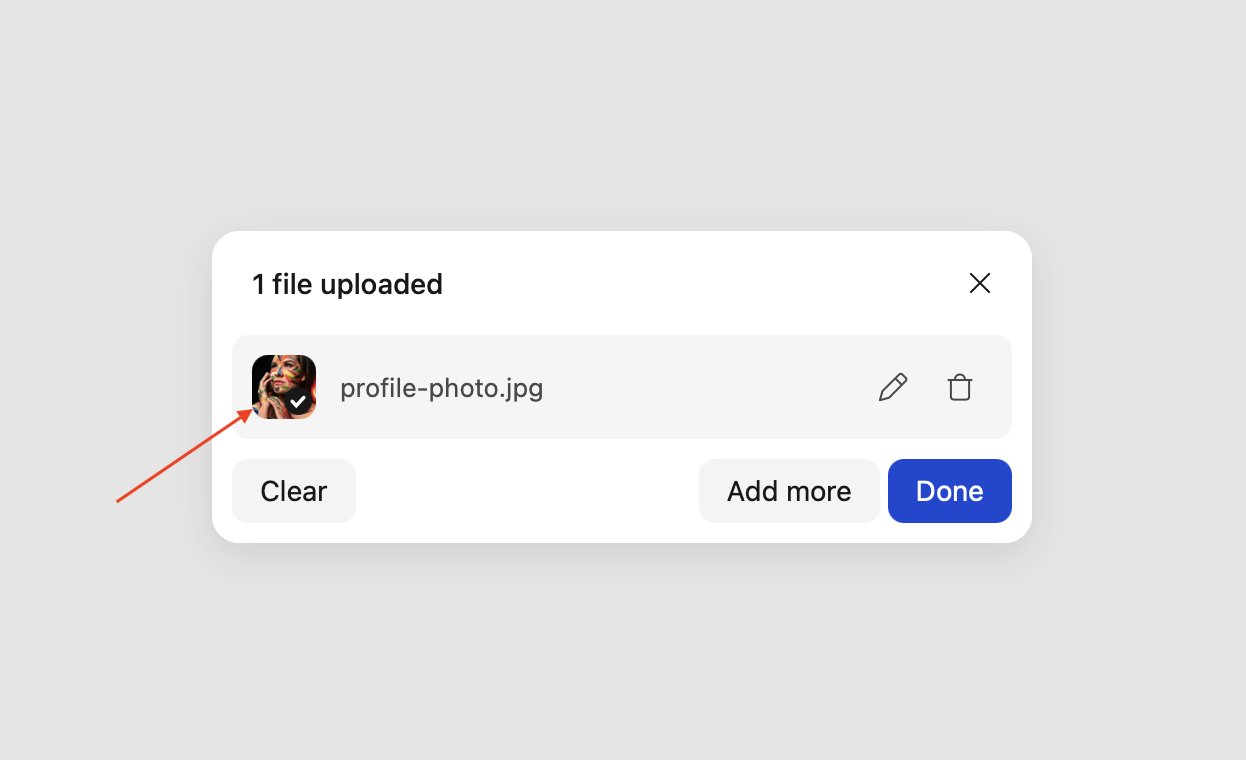The width and height of the screenshot is (1246, 760).
Task: Click the edit icon next to the trash can
Action: [x=893, y=387]
